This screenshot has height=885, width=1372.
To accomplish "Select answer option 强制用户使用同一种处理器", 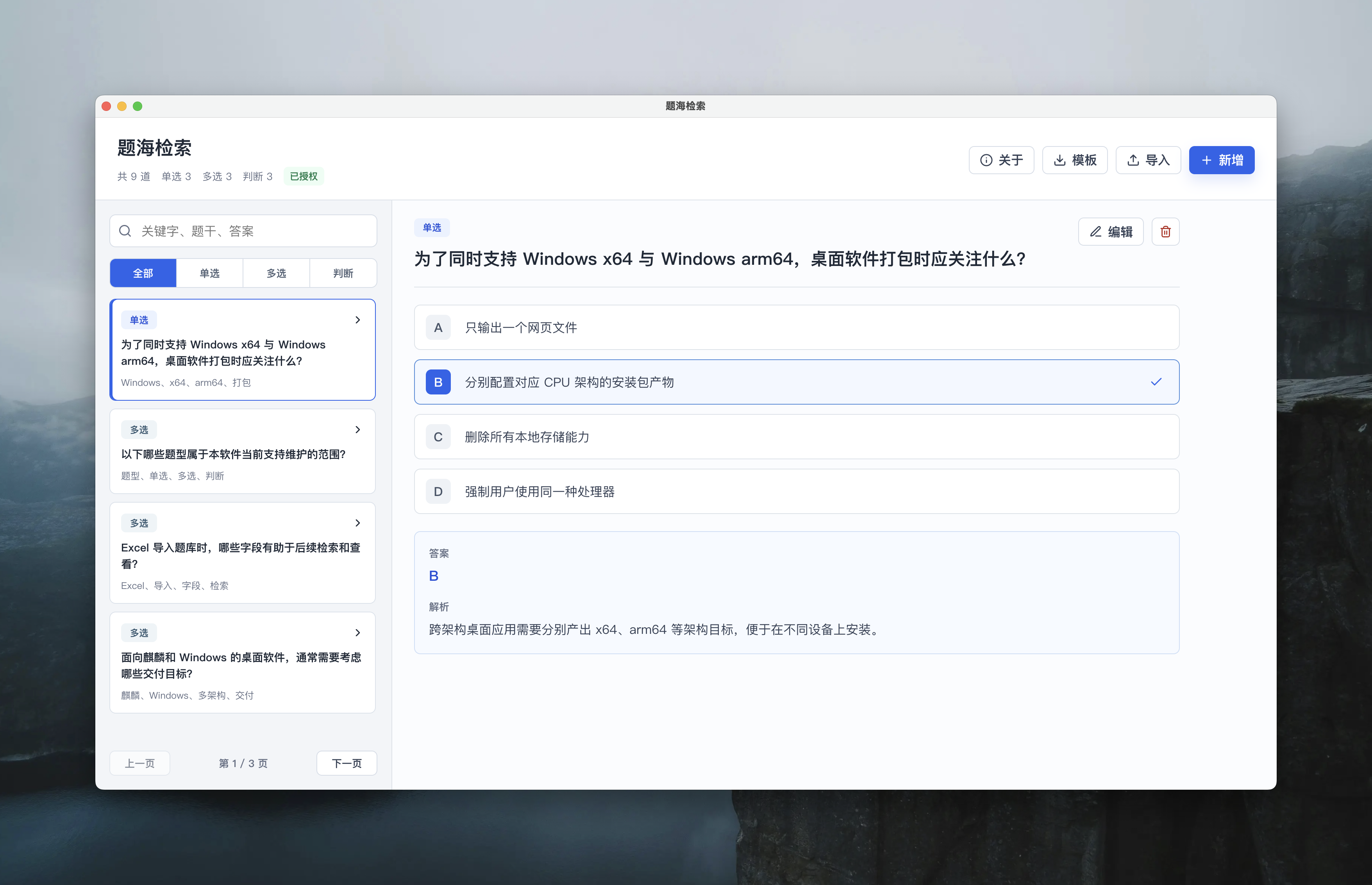I will click(x=797, y=491).
